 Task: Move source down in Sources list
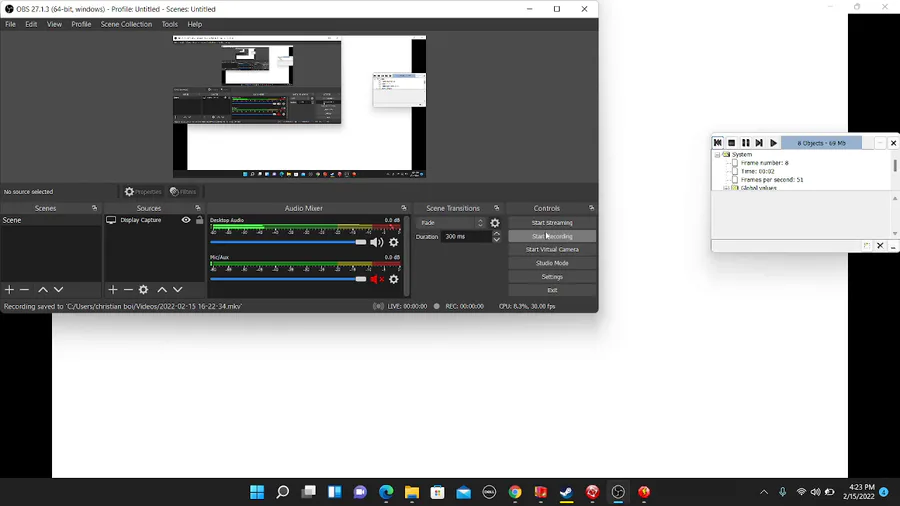[x=178, y=290]
